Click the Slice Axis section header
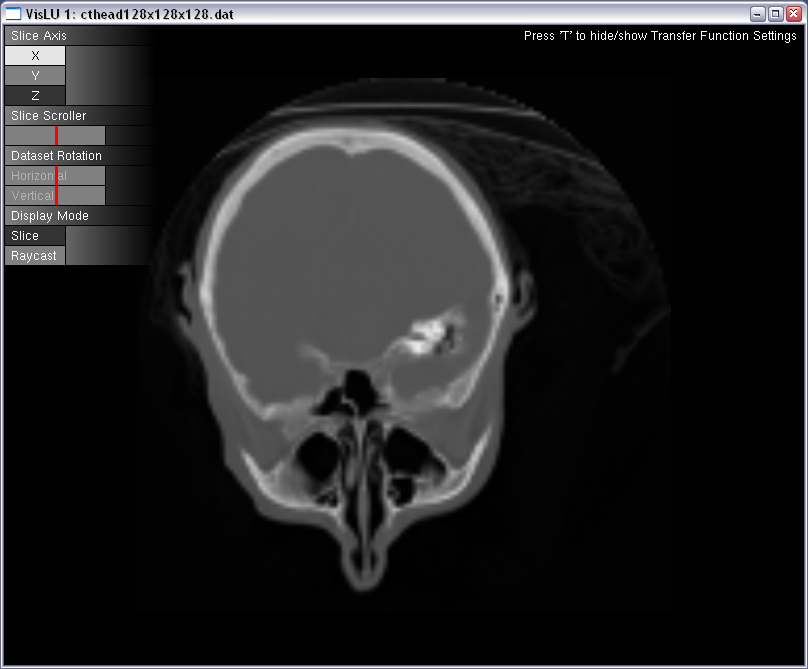This screenshot has height=669, width=808. click(x=39, y=36)
